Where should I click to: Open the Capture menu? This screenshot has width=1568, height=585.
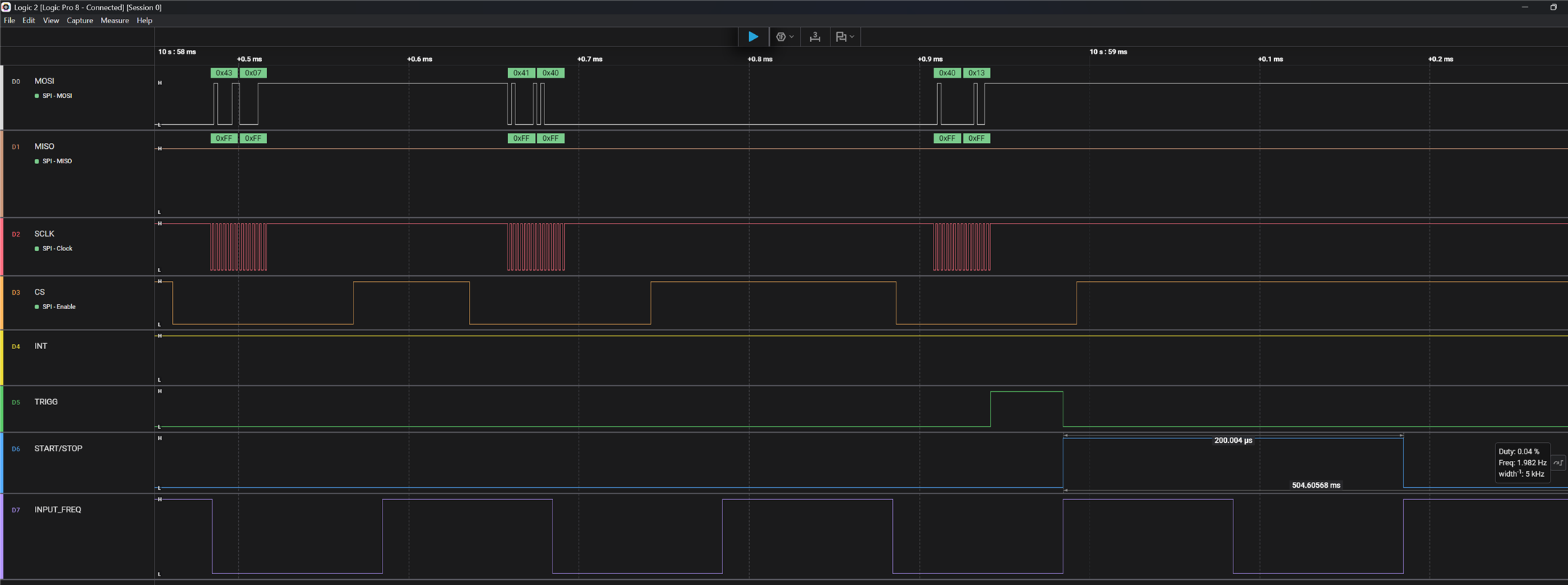(80, 20)
